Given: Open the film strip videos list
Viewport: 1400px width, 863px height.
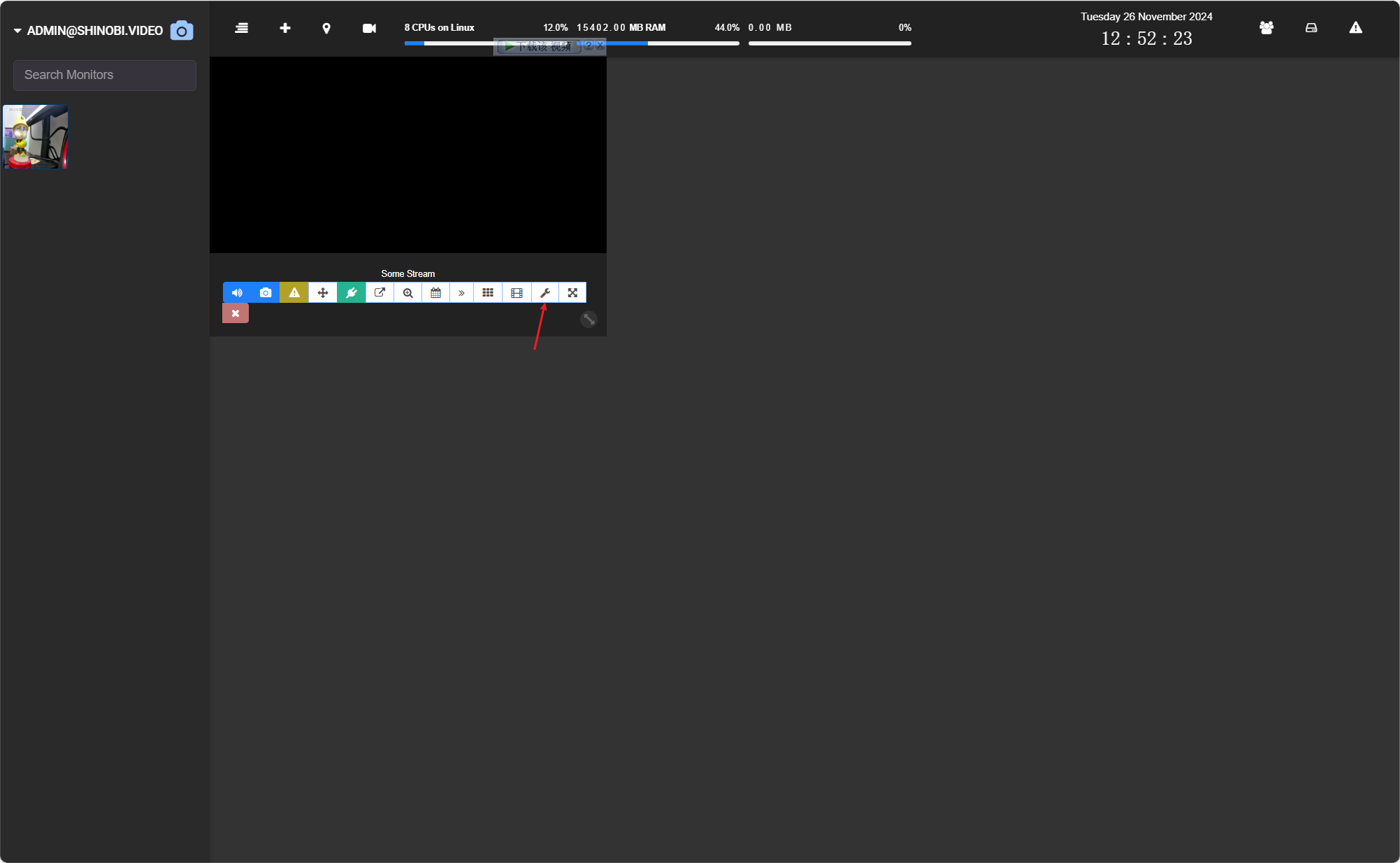Looking at the screenshot, I should pos(517,293).
